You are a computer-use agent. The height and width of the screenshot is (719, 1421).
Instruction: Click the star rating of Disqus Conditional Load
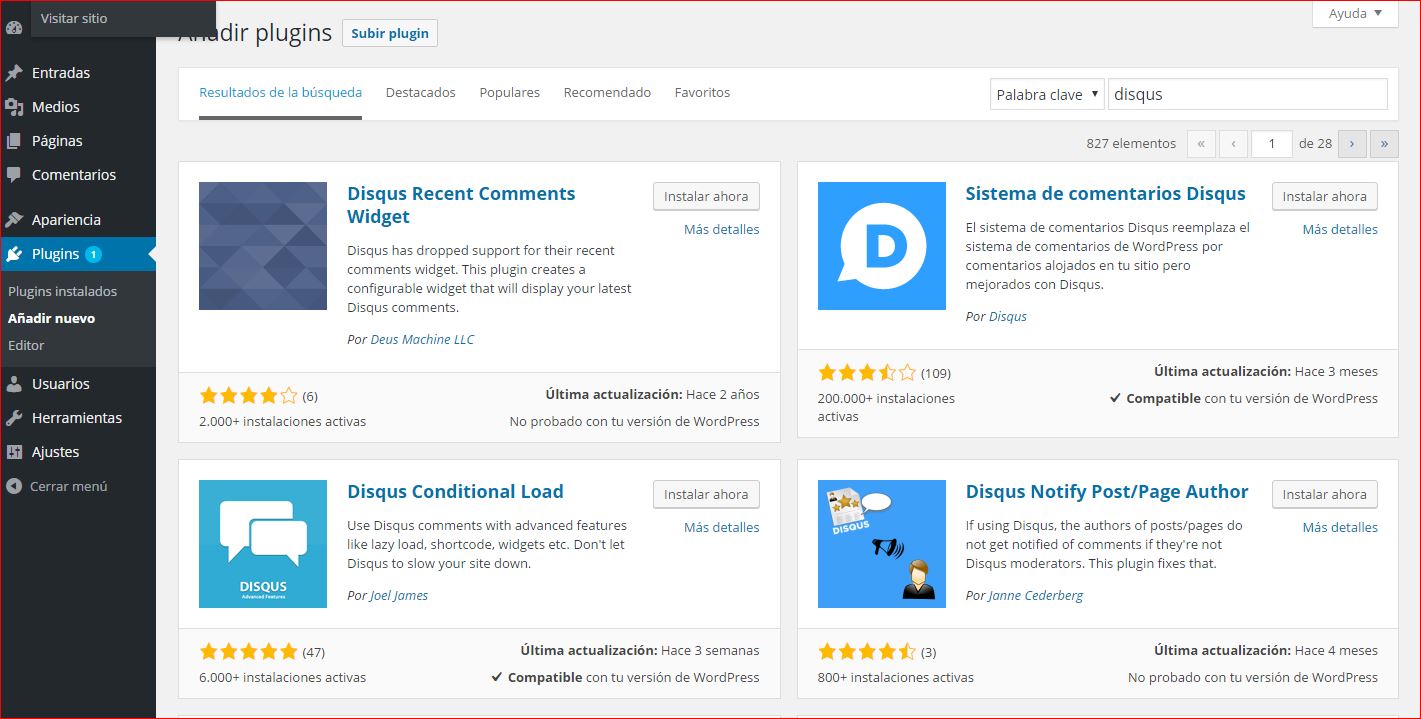coord(248,652)
